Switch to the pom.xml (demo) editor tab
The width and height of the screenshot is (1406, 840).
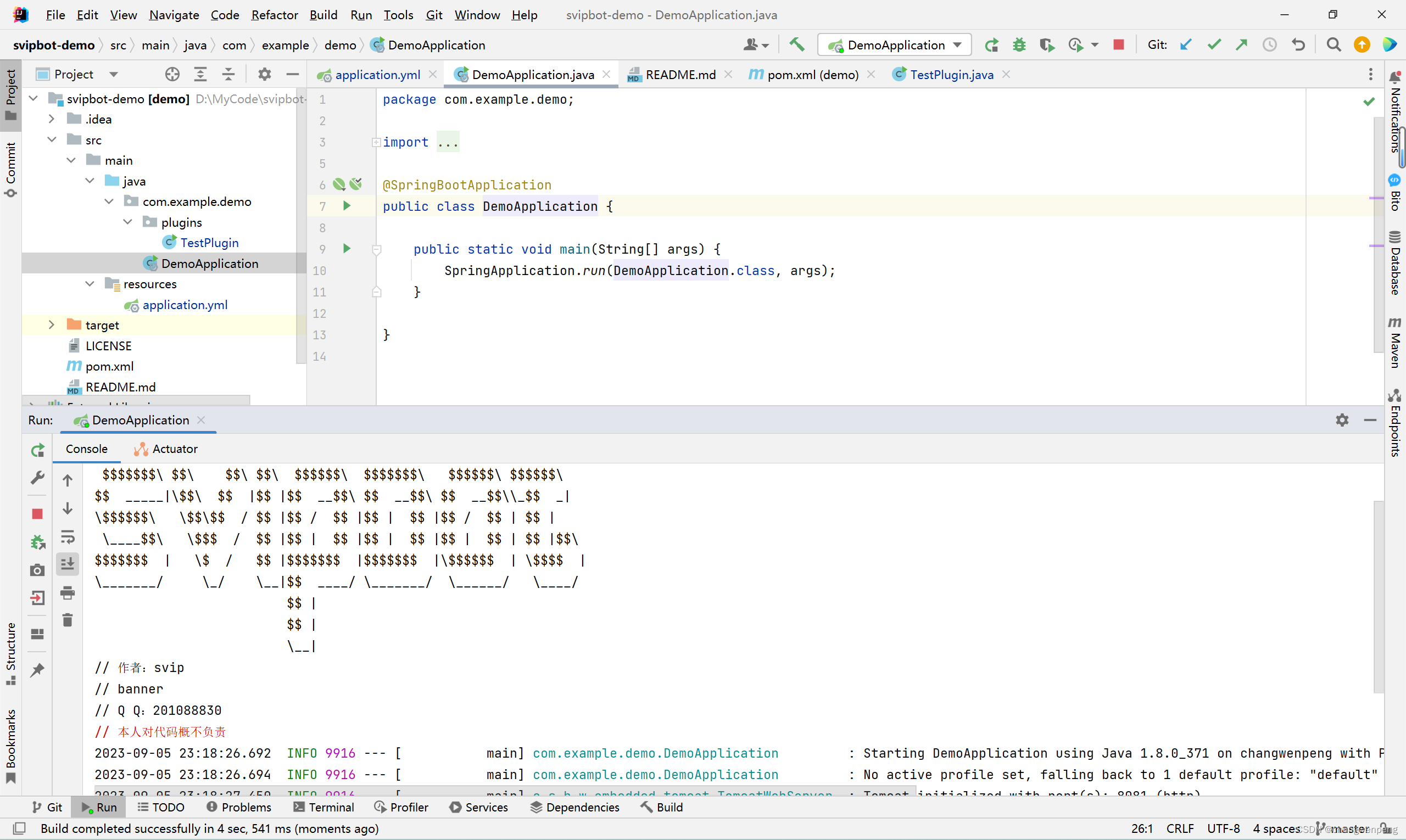tap(811, 75)
